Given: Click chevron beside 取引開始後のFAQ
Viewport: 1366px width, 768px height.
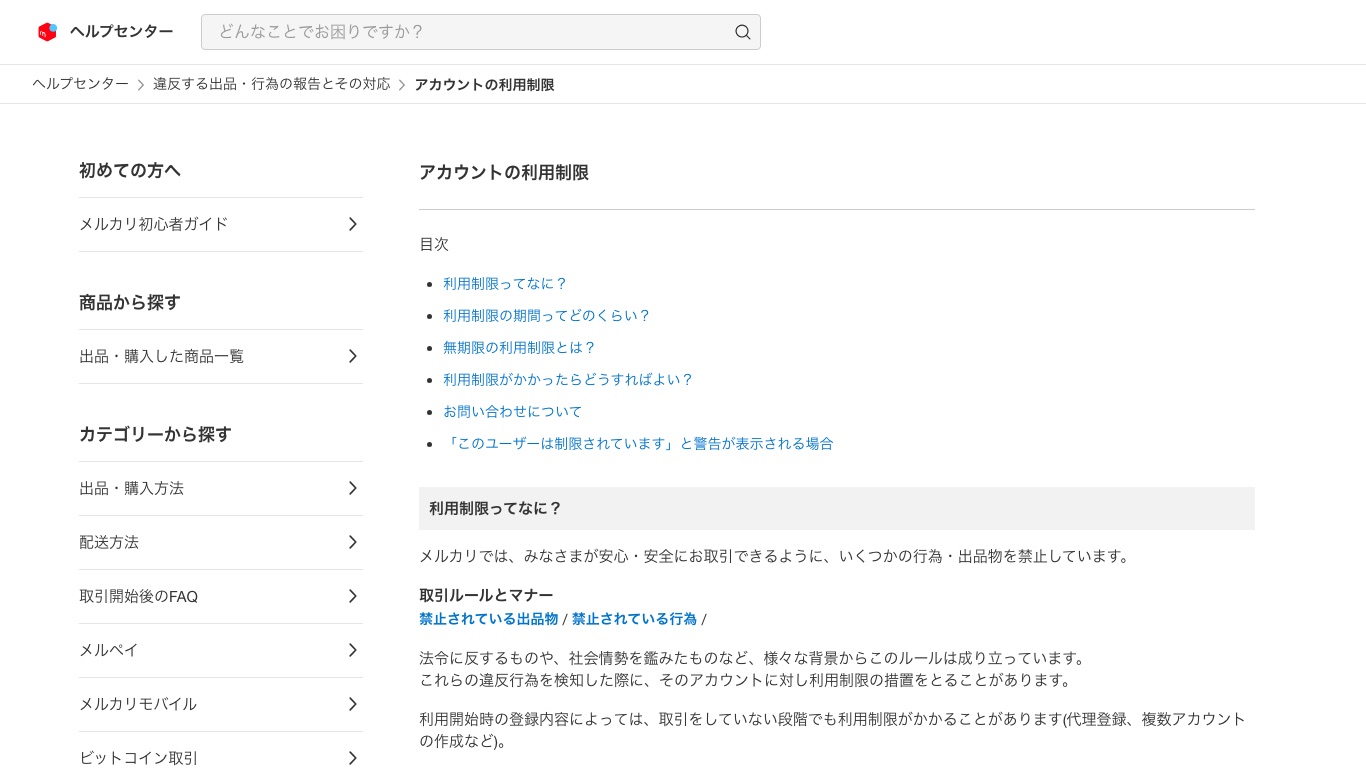Looking at the screenshot, I should pos(353,596).
